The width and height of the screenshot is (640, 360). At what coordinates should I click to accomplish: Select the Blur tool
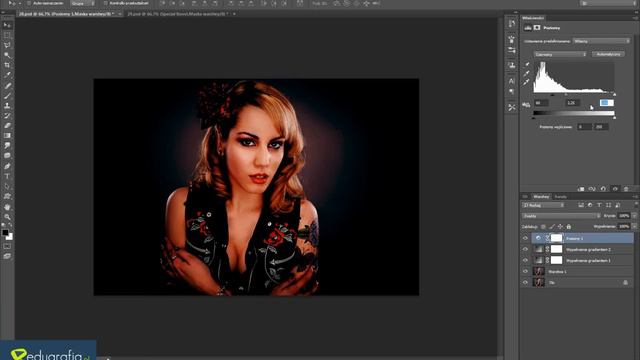[x=7, y=146]
